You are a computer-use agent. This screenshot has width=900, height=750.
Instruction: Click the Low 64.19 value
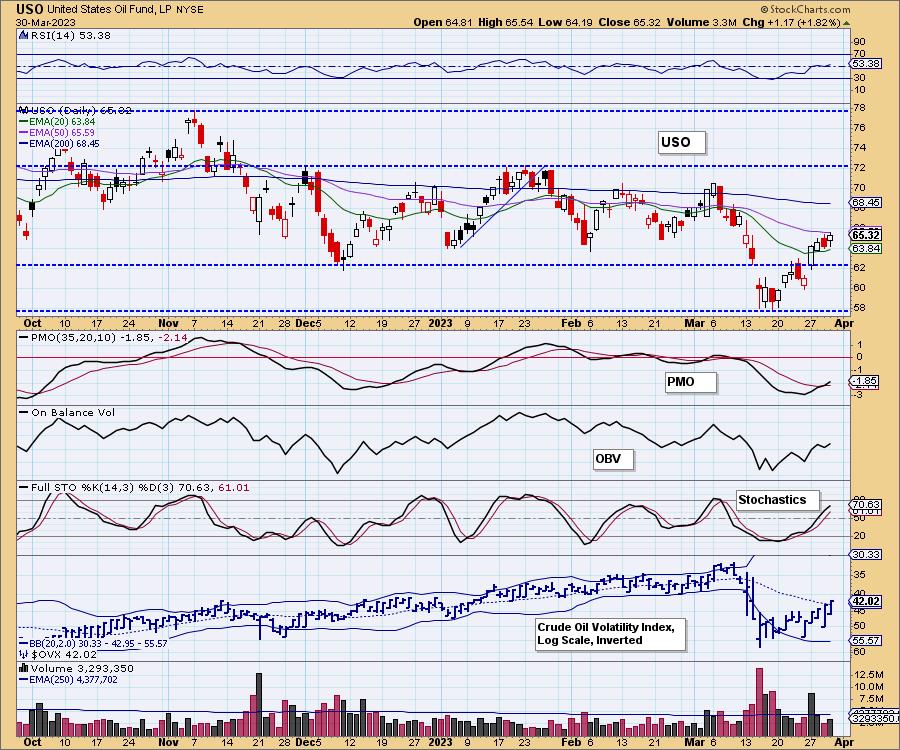pyautogui.click(x=565, y=22)
